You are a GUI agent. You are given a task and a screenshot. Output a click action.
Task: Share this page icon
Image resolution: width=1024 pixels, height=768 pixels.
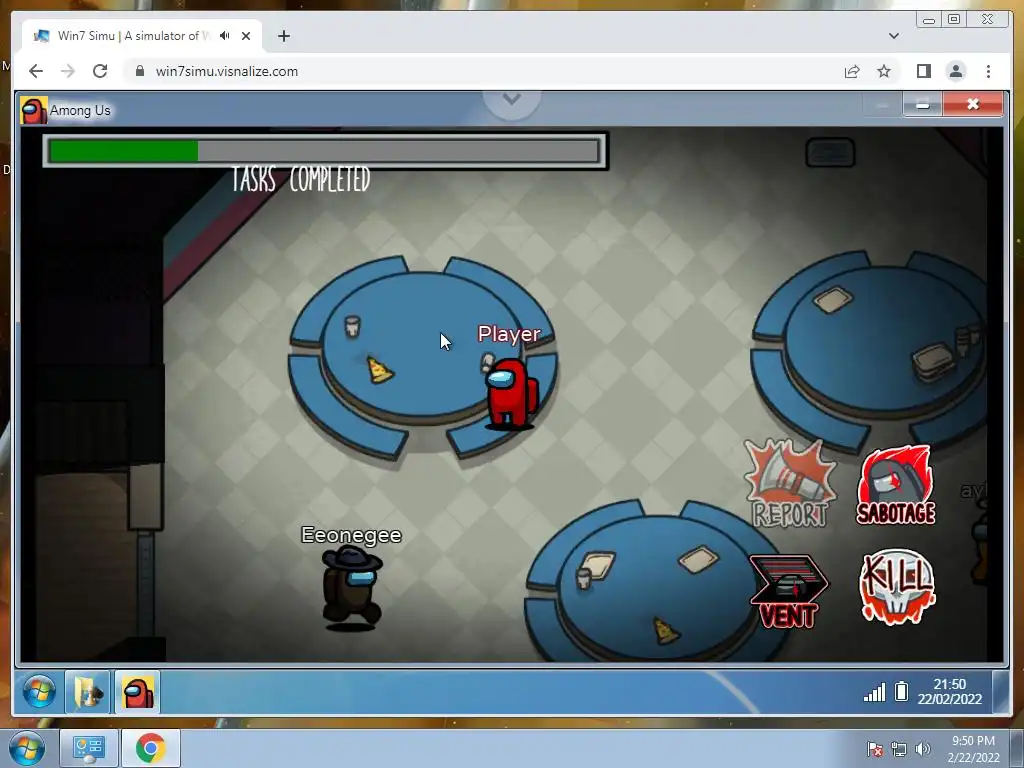coord(852,71)
